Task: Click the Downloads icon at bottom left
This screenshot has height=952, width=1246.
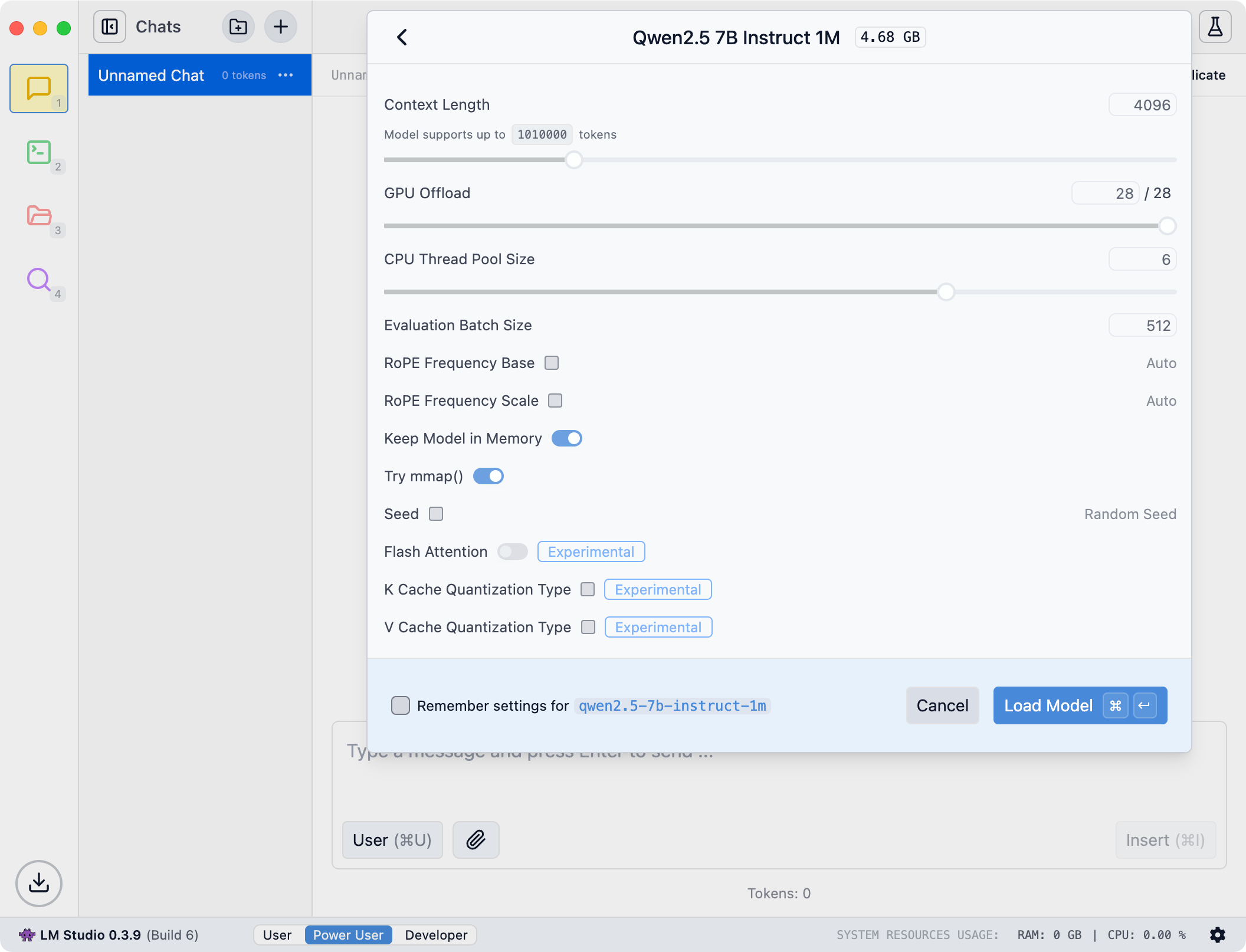Action: tap(38, 884)
